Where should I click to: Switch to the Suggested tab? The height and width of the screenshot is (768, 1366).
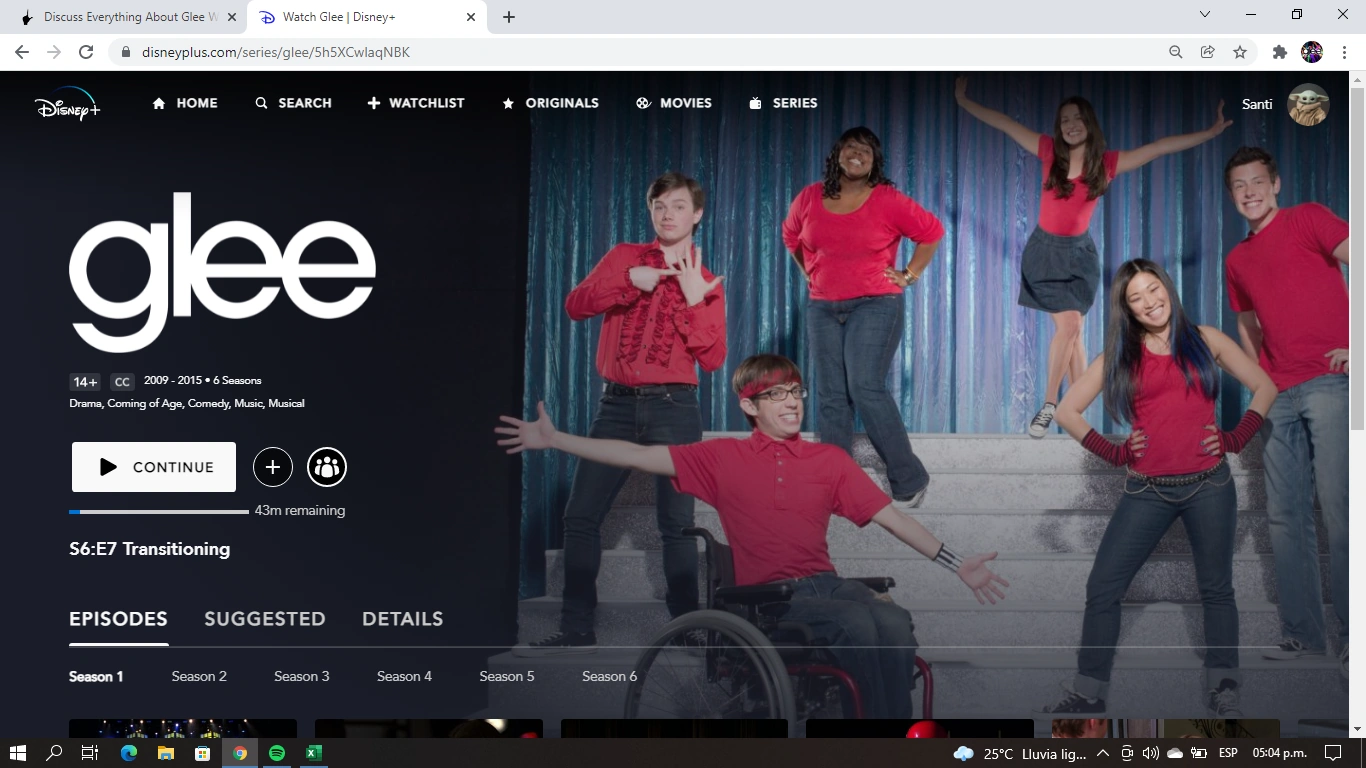tap(264, 618)
